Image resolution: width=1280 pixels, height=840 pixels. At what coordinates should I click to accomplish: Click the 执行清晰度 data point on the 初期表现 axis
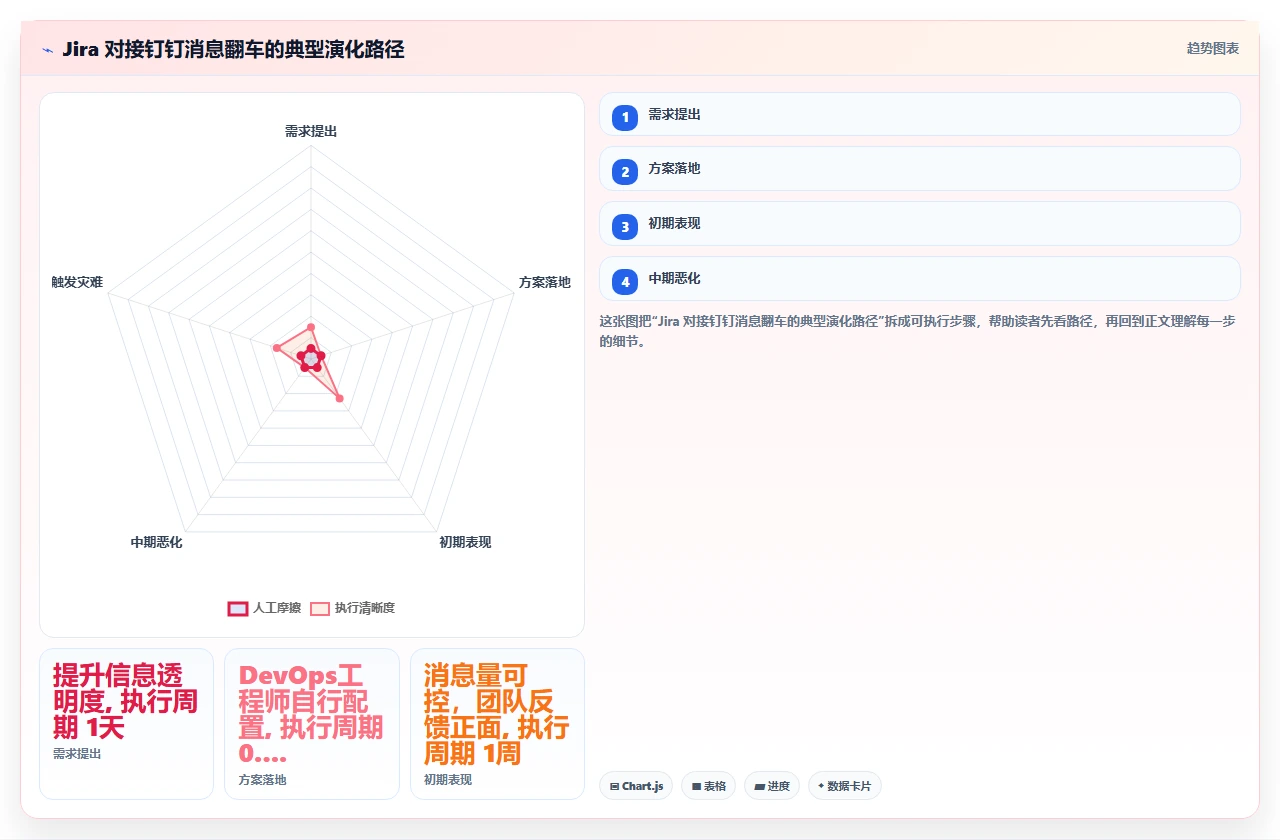point(340,399)
